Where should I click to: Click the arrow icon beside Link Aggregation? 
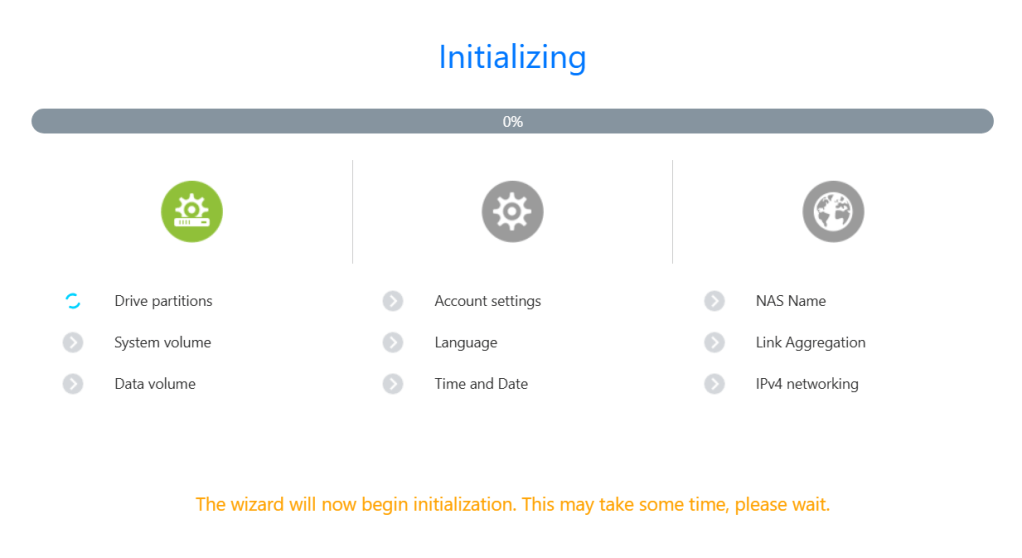(714, 343)
